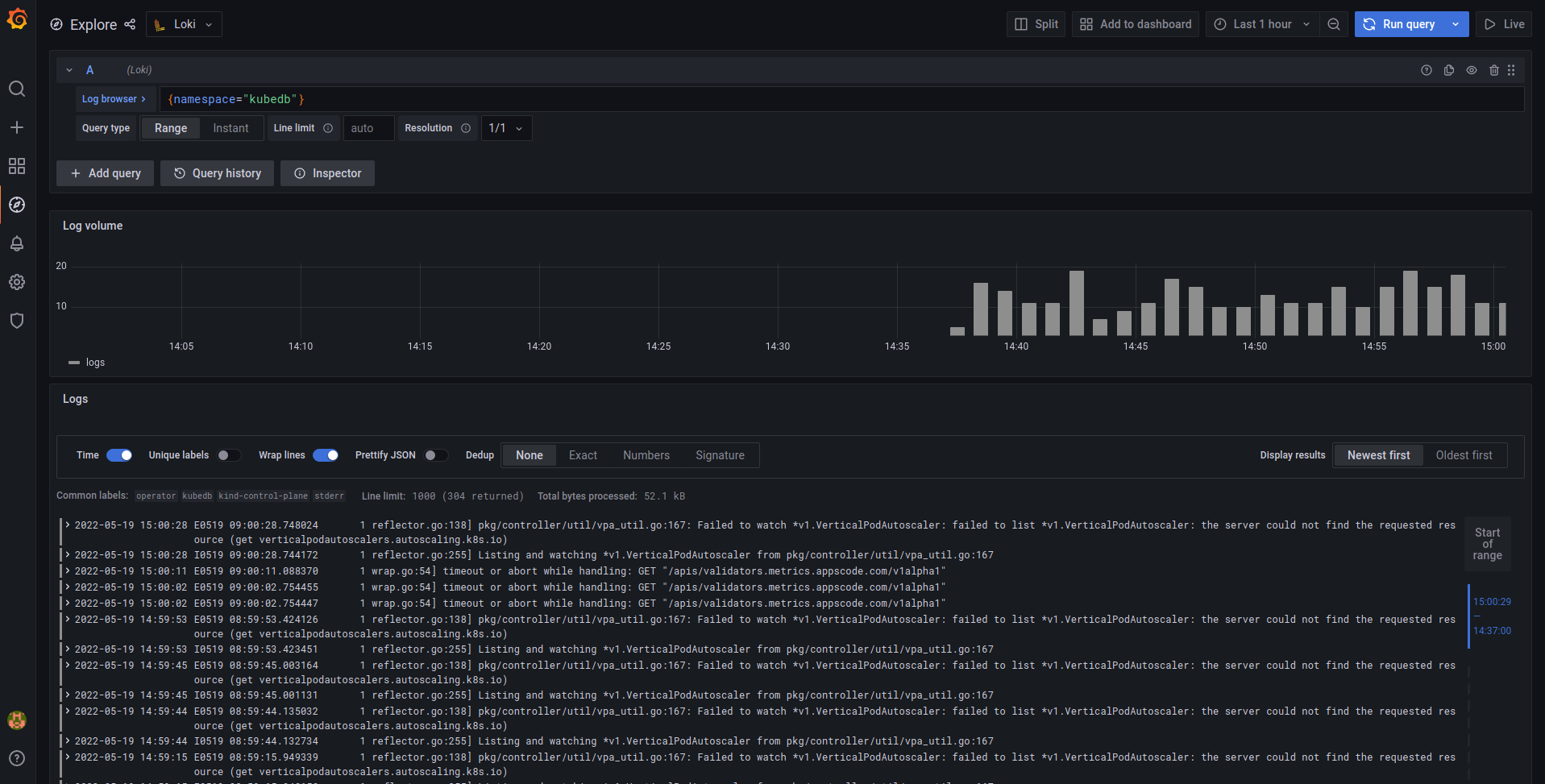This screenshot has width=1545, height=784.
Task: Enable the Prettify JSON switch
Action: [435, 455]
